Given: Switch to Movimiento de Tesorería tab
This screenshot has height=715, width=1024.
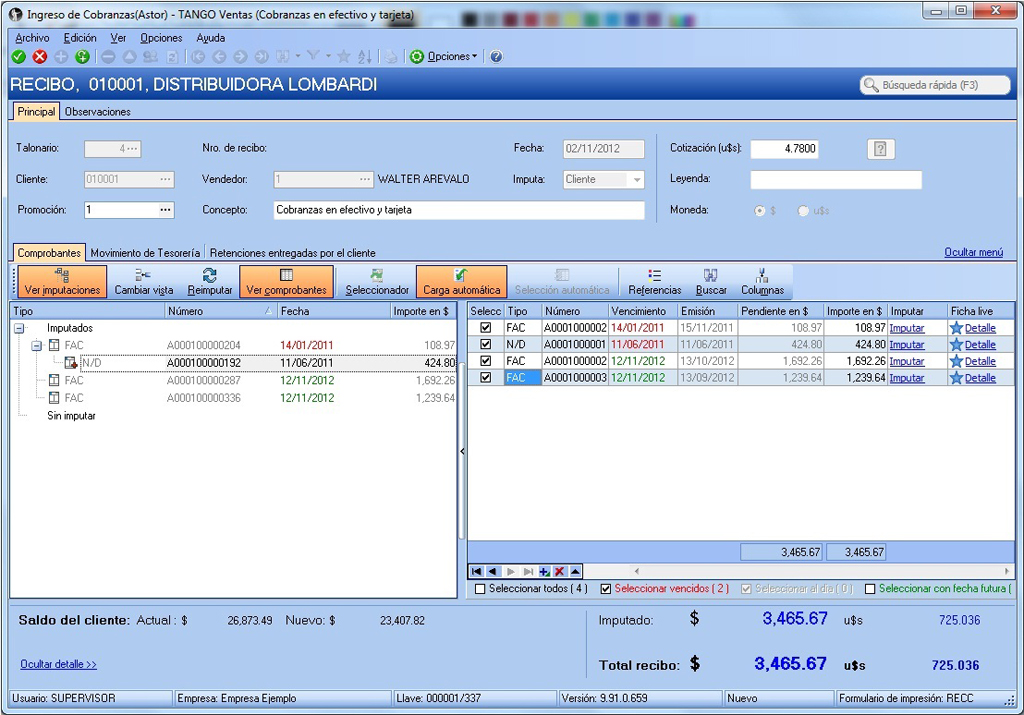Looking at the screenshot, I should [x=145, y=253].
